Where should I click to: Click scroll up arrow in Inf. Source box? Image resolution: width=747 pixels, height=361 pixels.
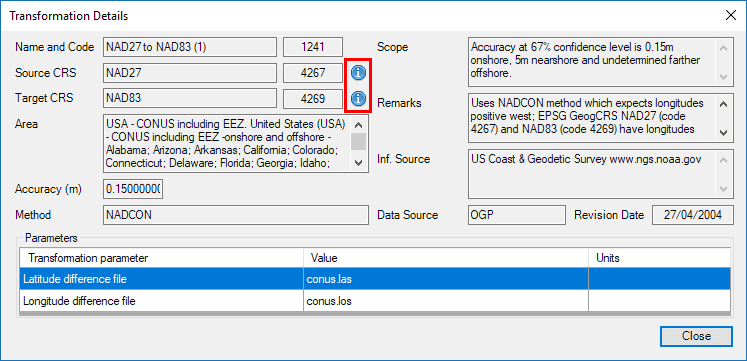coord(723,160)
